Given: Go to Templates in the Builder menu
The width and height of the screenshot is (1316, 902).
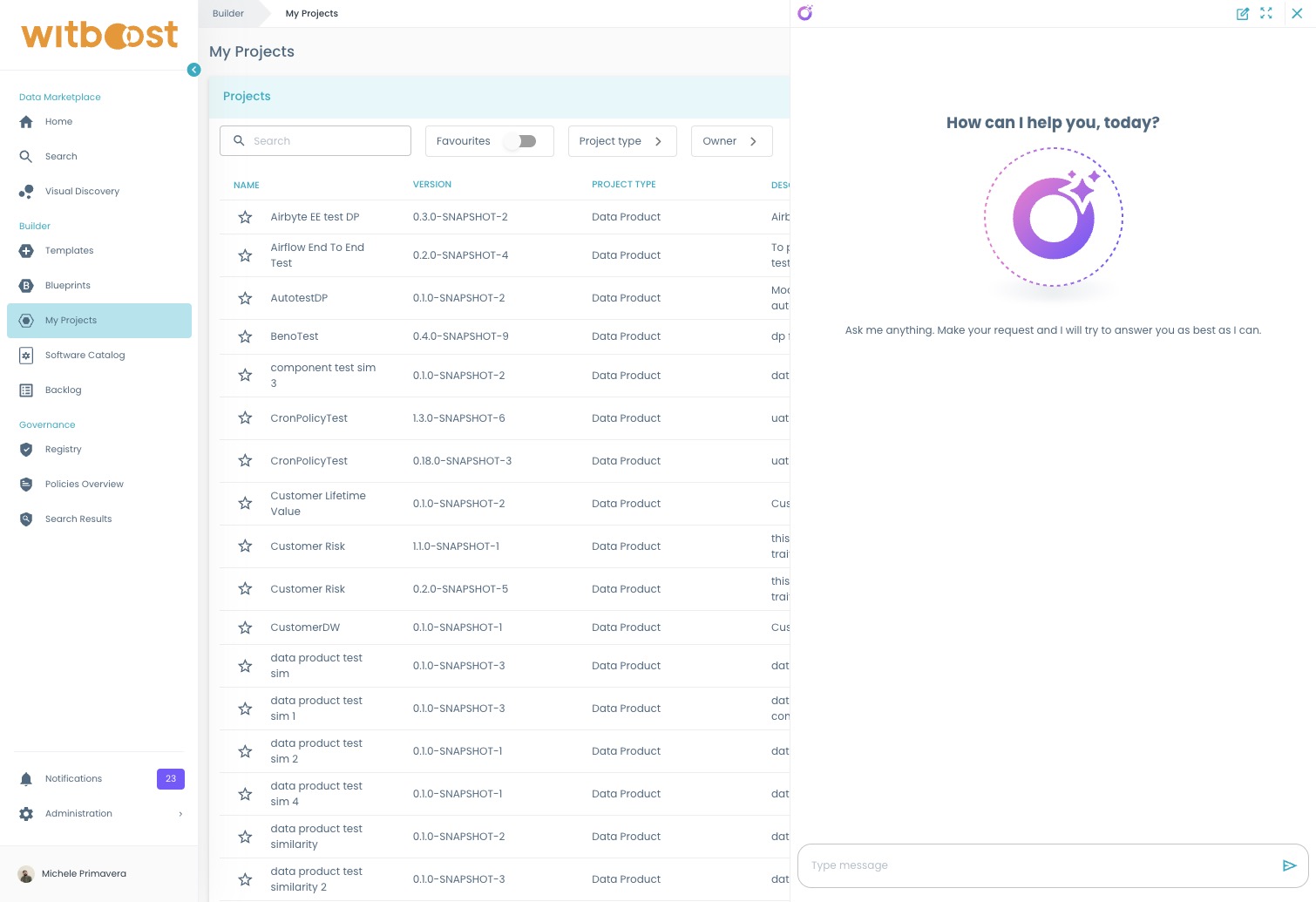Looking at the screenshot, I should pyautogui.click(x=69, y=251).
